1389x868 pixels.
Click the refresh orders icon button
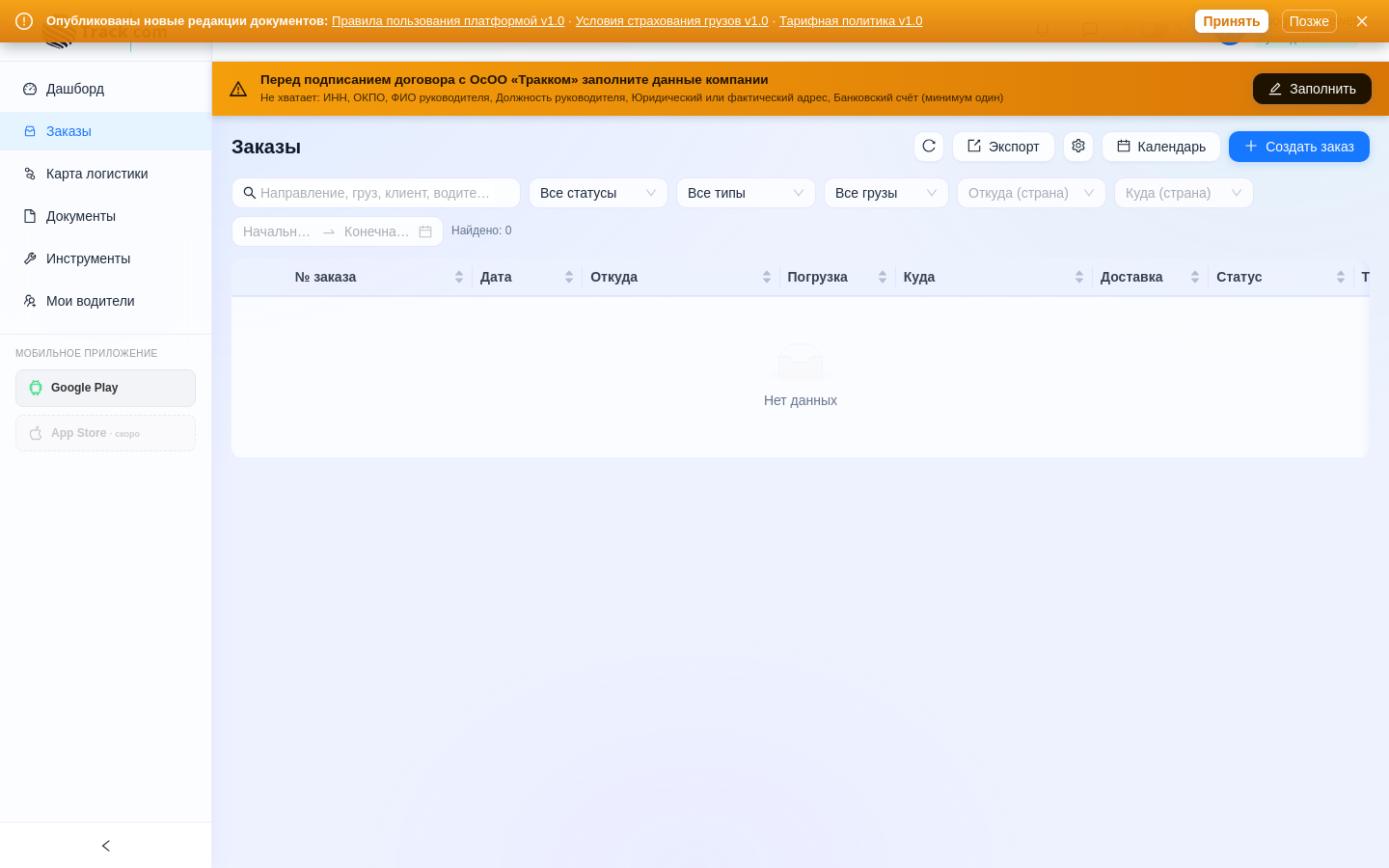click(x=929, y=147)
